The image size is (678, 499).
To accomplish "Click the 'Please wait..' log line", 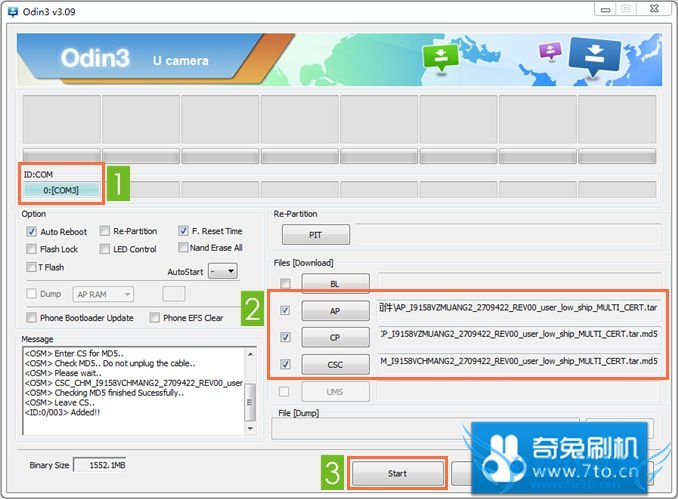I will click(x=63, y=373).
